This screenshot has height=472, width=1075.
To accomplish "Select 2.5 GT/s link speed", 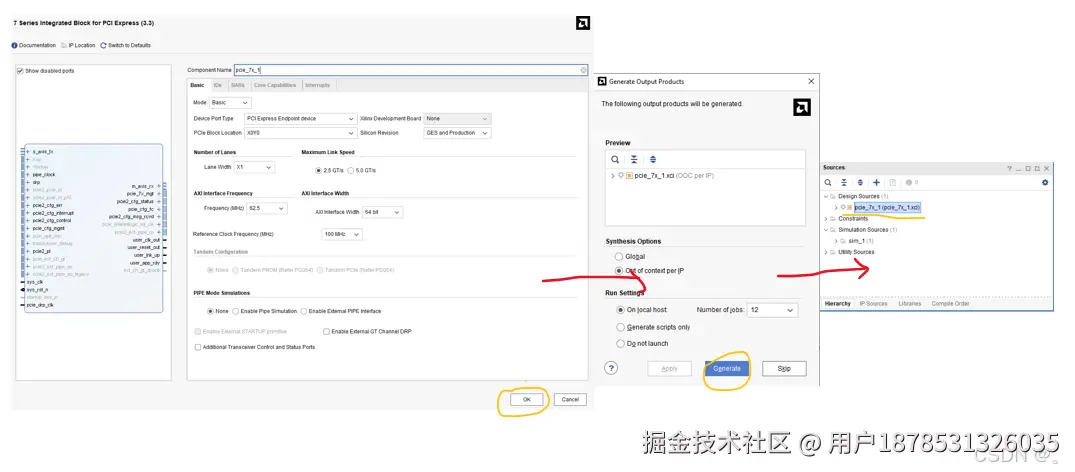I will click(x=318, y=170).
